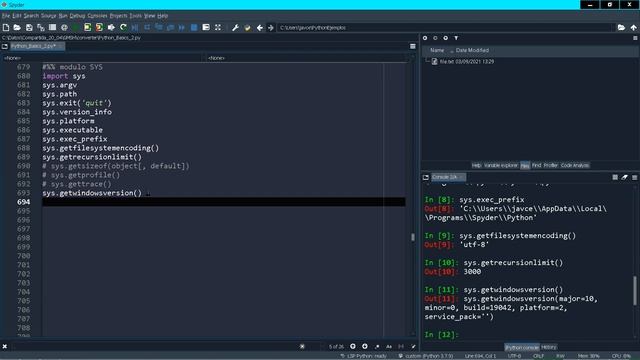Screen dimensions: 640x360
Task: Open the Run menu
Action: tap(63, 16)
